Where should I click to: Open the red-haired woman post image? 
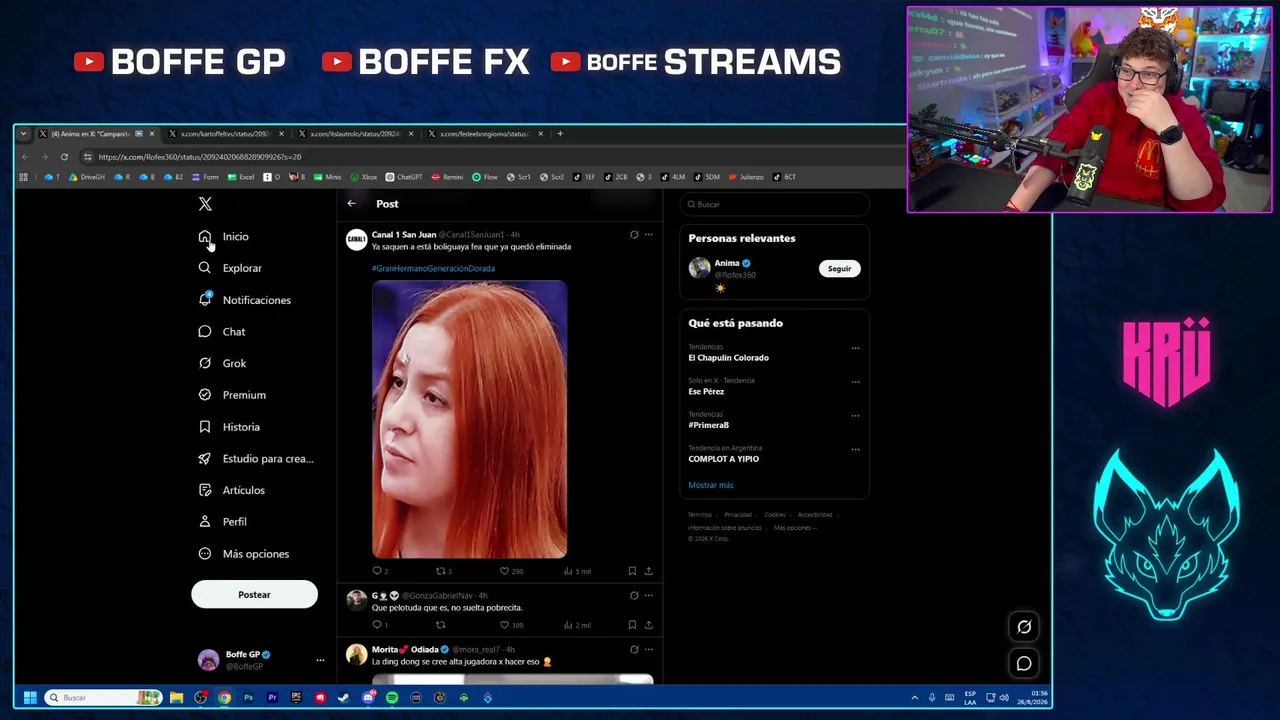coord(469,419)
